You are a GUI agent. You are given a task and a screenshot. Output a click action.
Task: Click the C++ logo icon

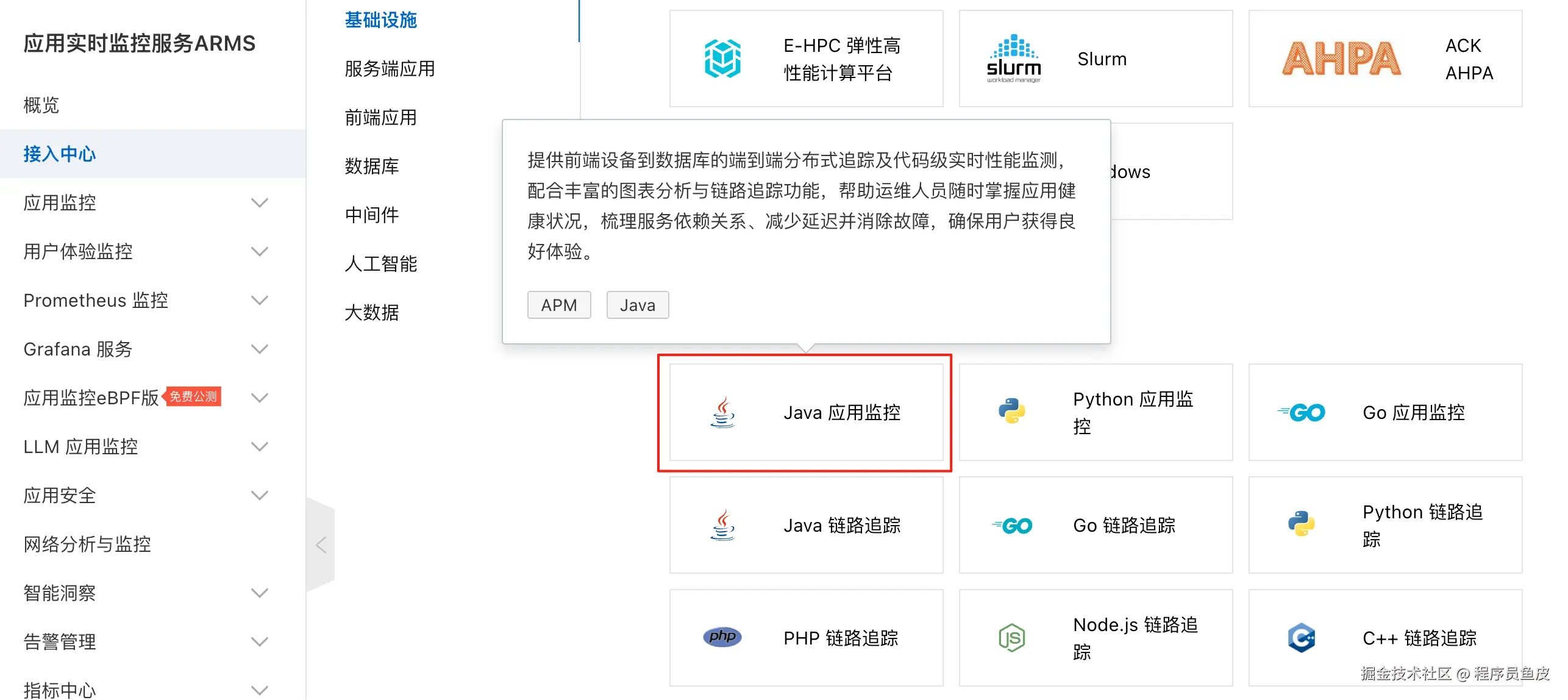(1301, 638)
